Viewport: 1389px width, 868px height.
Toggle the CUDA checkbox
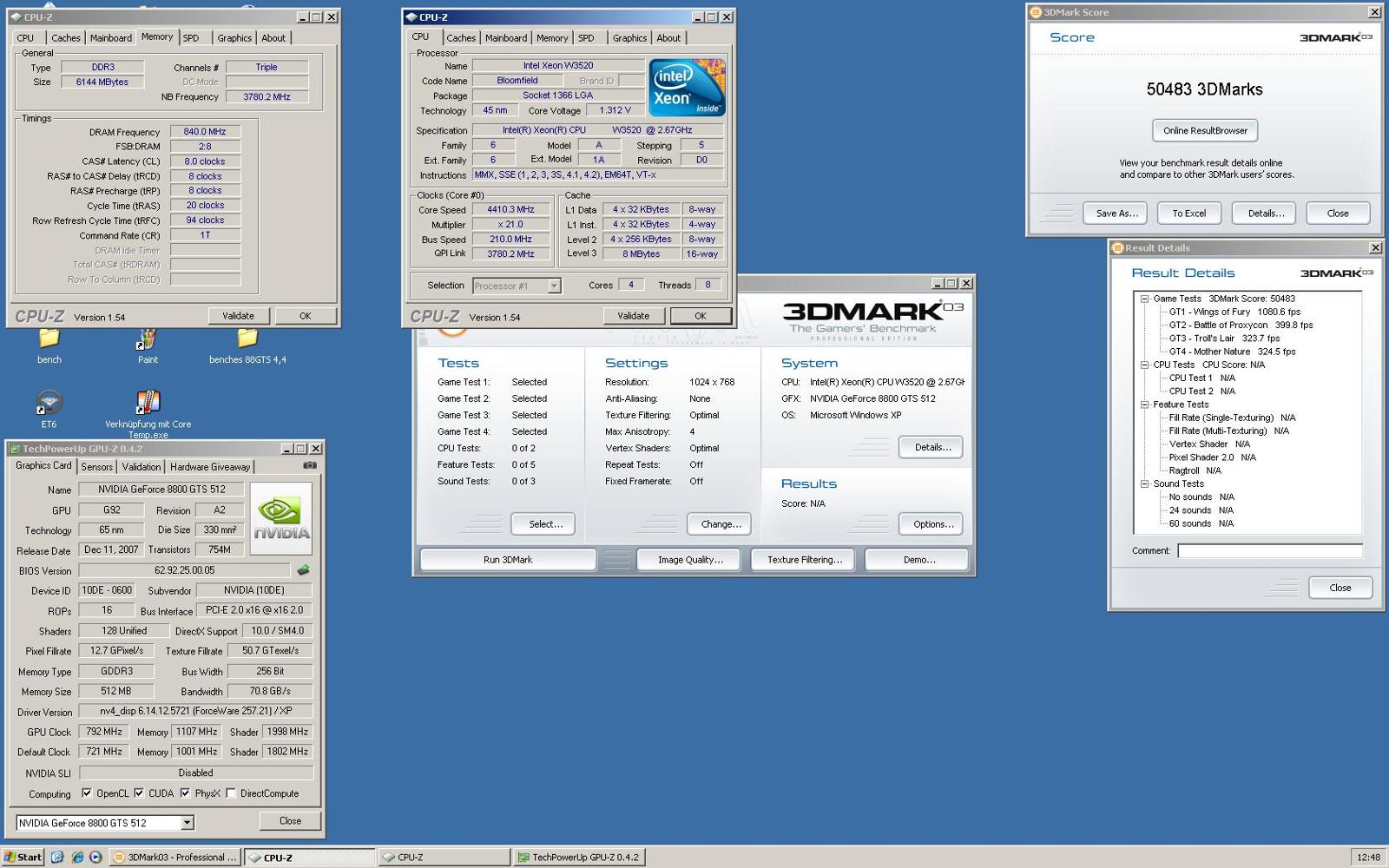pos(139,793)
